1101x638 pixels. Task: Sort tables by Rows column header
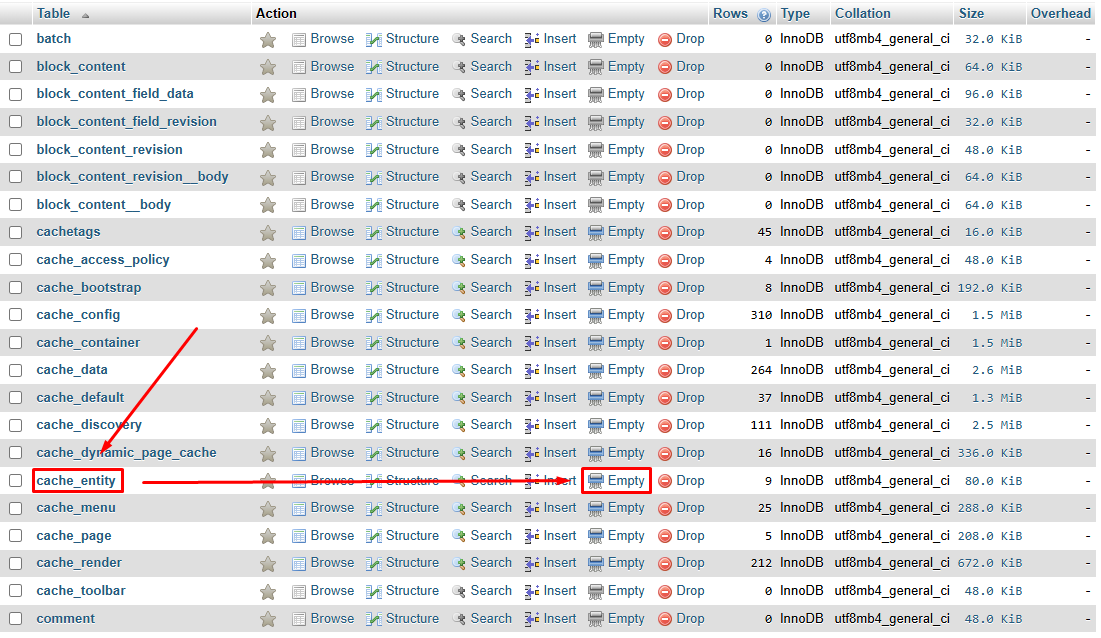pos(730,13)
